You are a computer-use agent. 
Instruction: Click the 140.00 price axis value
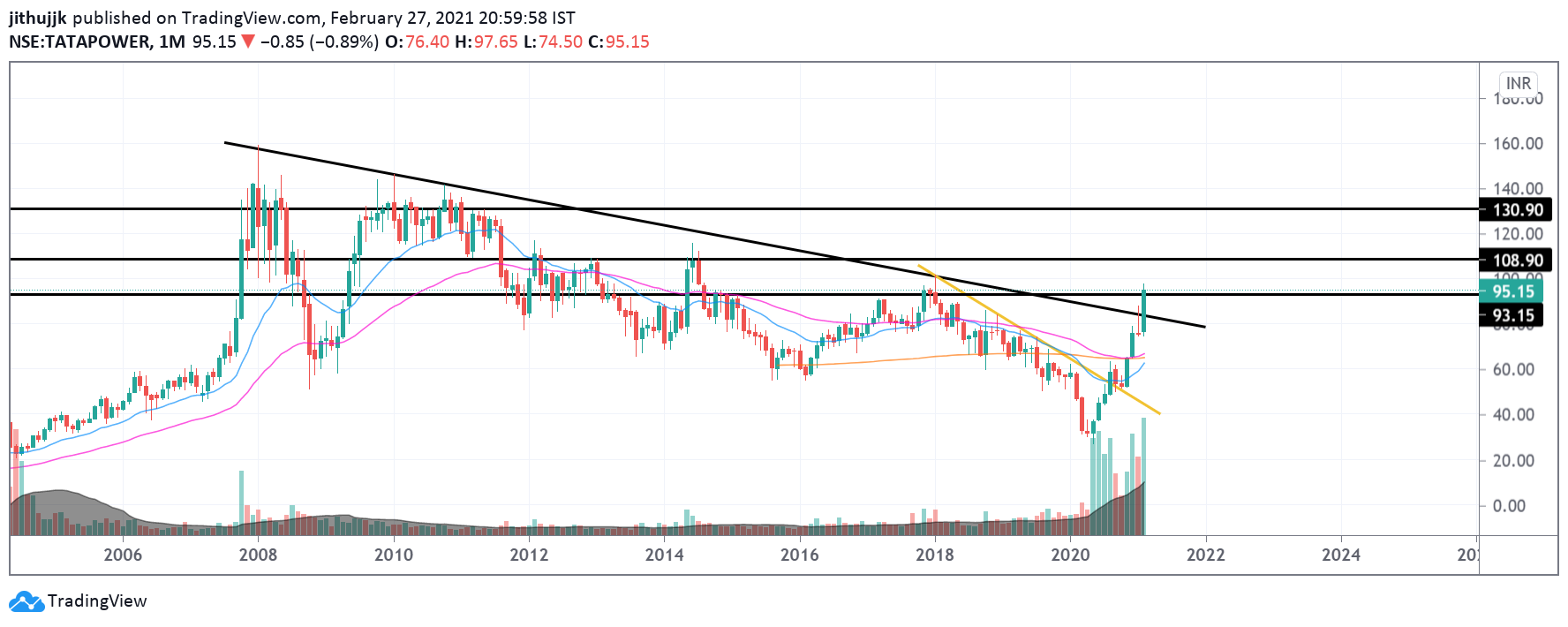click(x=1518, y=188)
